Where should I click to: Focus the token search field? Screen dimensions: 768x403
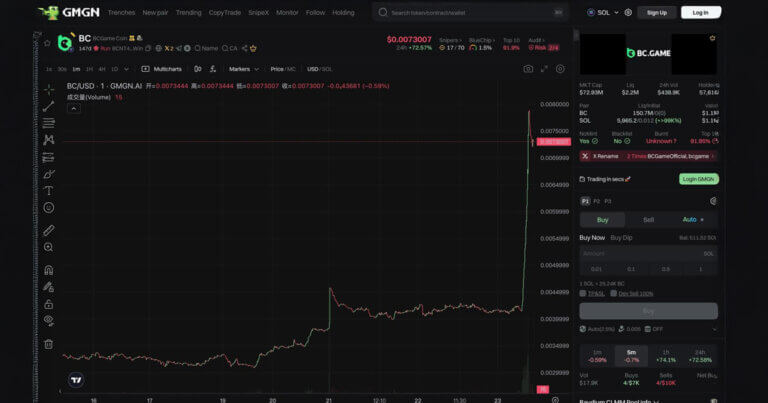(470, 13)
